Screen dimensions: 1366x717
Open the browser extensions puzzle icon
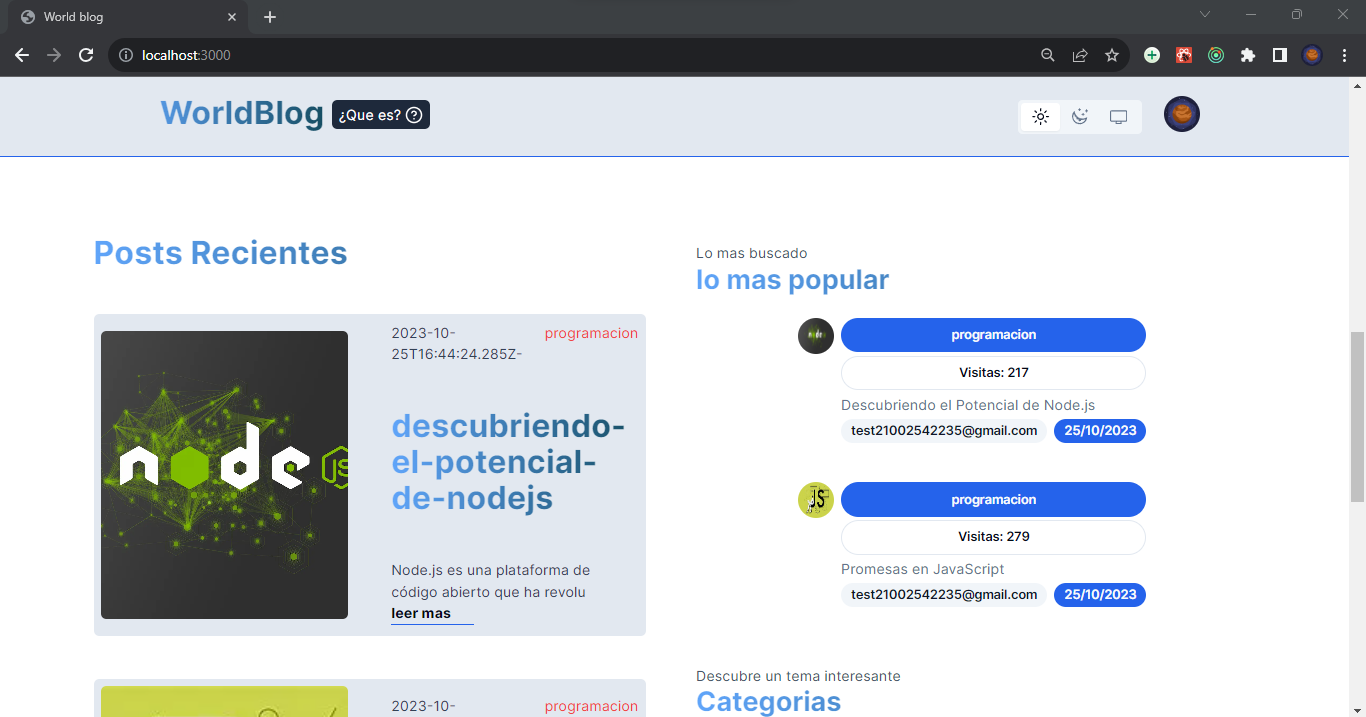click(x=1247, y=55)
